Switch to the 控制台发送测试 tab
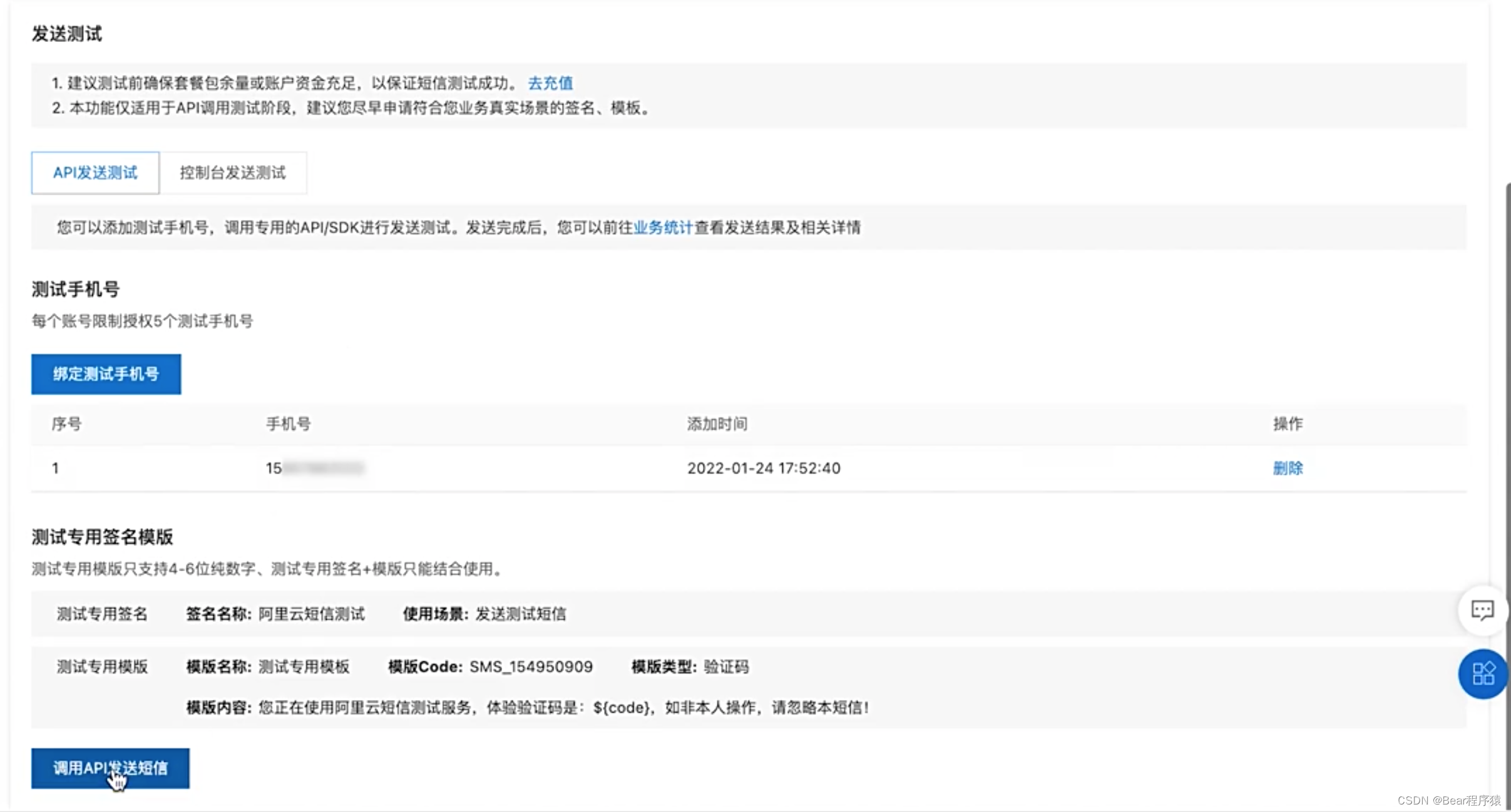 click(x=233, y=173)
